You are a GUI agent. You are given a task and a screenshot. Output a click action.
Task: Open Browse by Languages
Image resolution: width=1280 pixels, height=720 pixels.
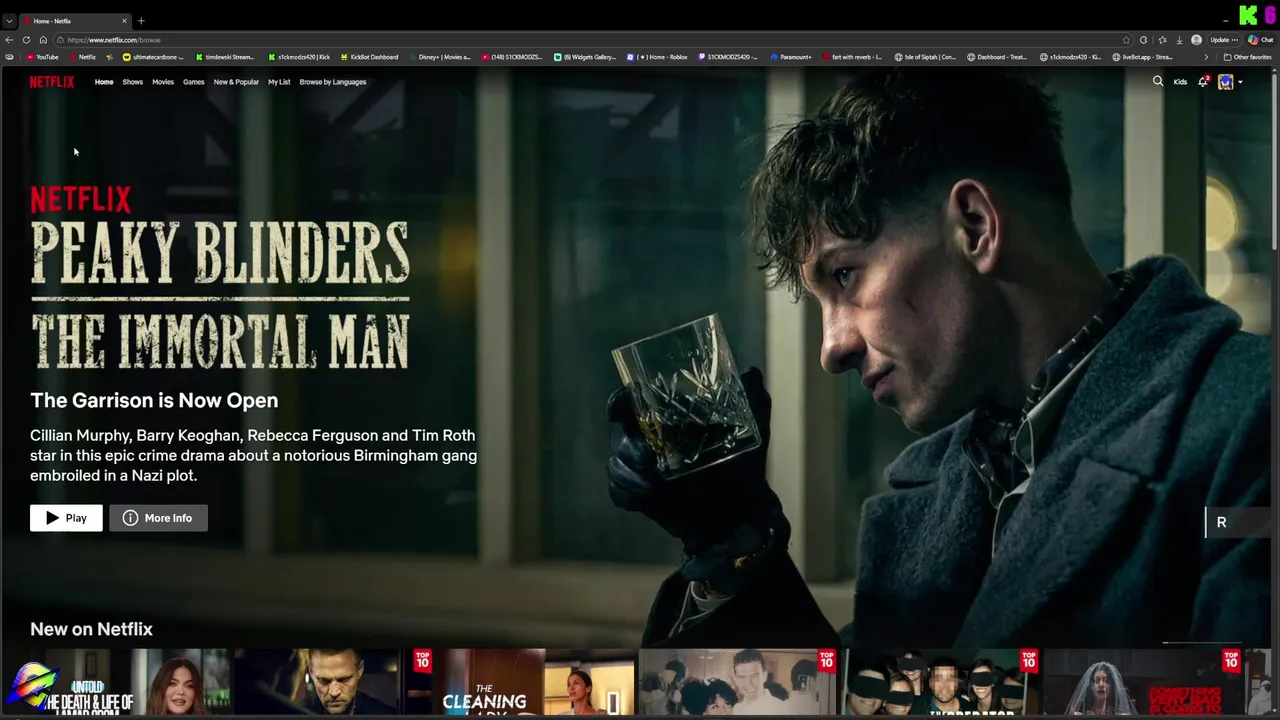(x=333, y=82)
